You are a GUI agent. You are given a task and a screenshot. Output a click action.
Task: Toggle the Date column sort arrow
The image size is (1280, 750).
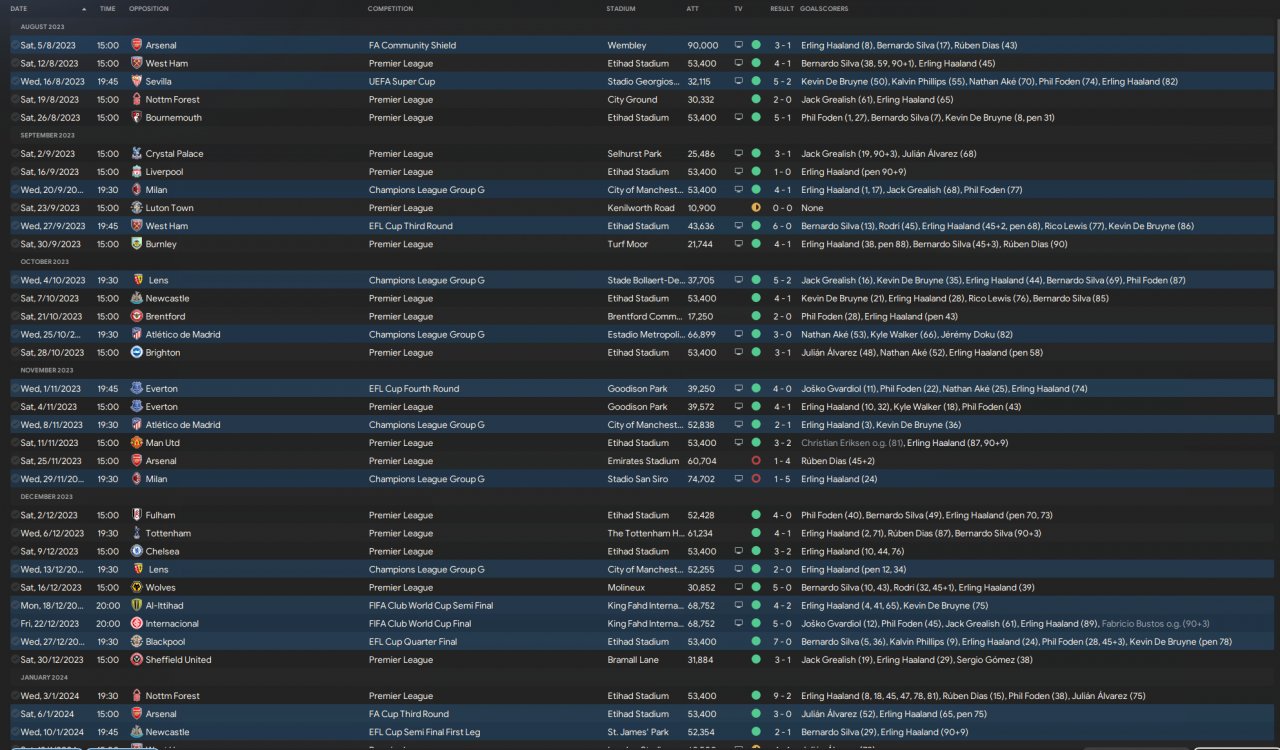click(84, 8)
